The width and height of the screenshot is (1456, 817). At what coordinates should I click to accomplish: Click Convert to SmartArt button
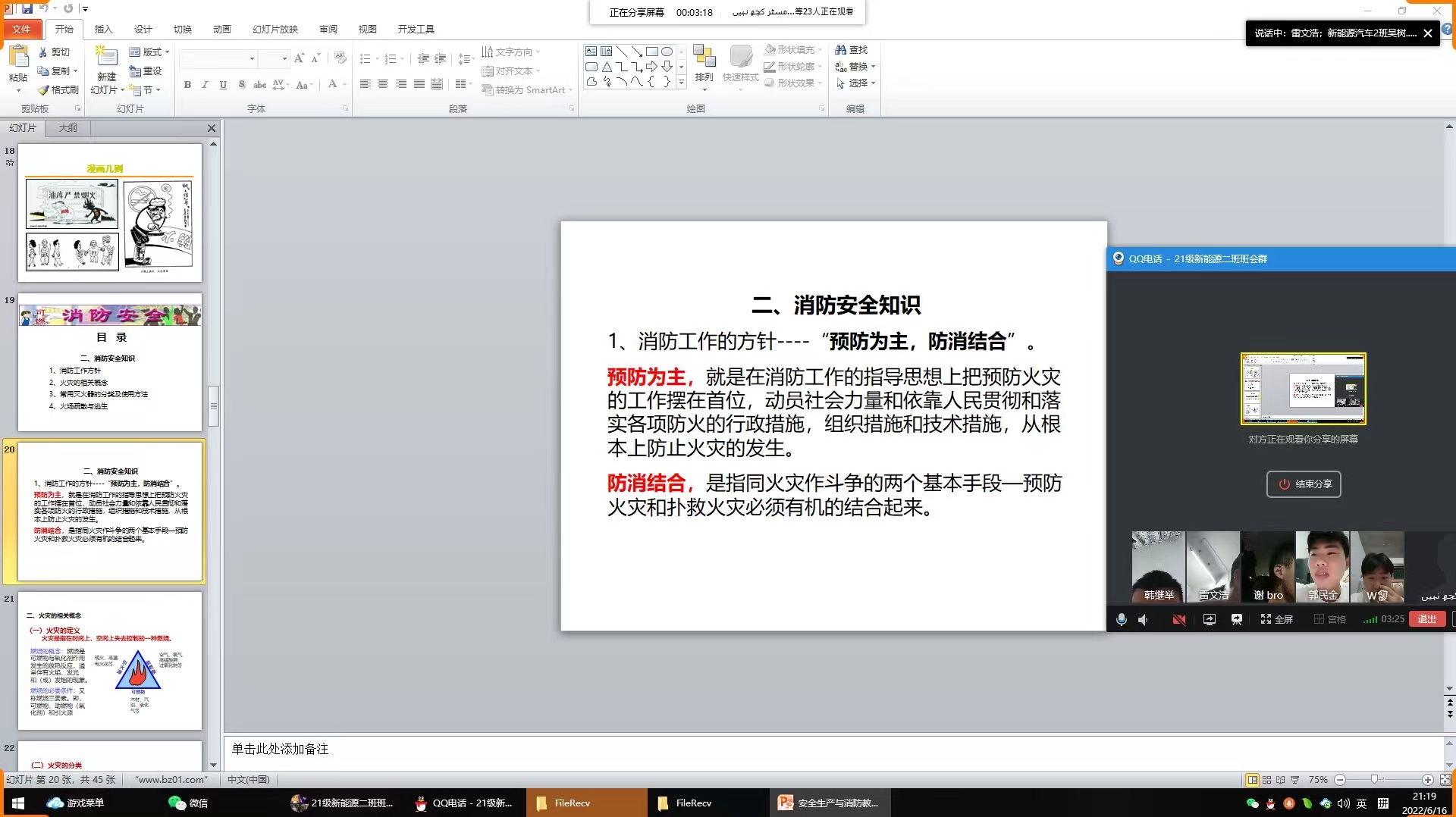coord(527,89)
